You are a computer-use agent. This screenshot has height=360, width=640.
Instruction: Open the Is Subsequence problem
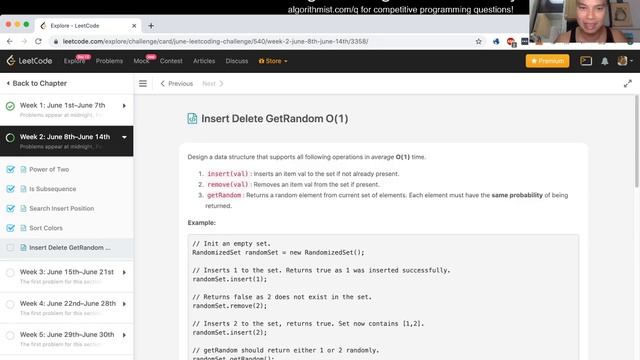pyautogui.click(x=53, y=189)
